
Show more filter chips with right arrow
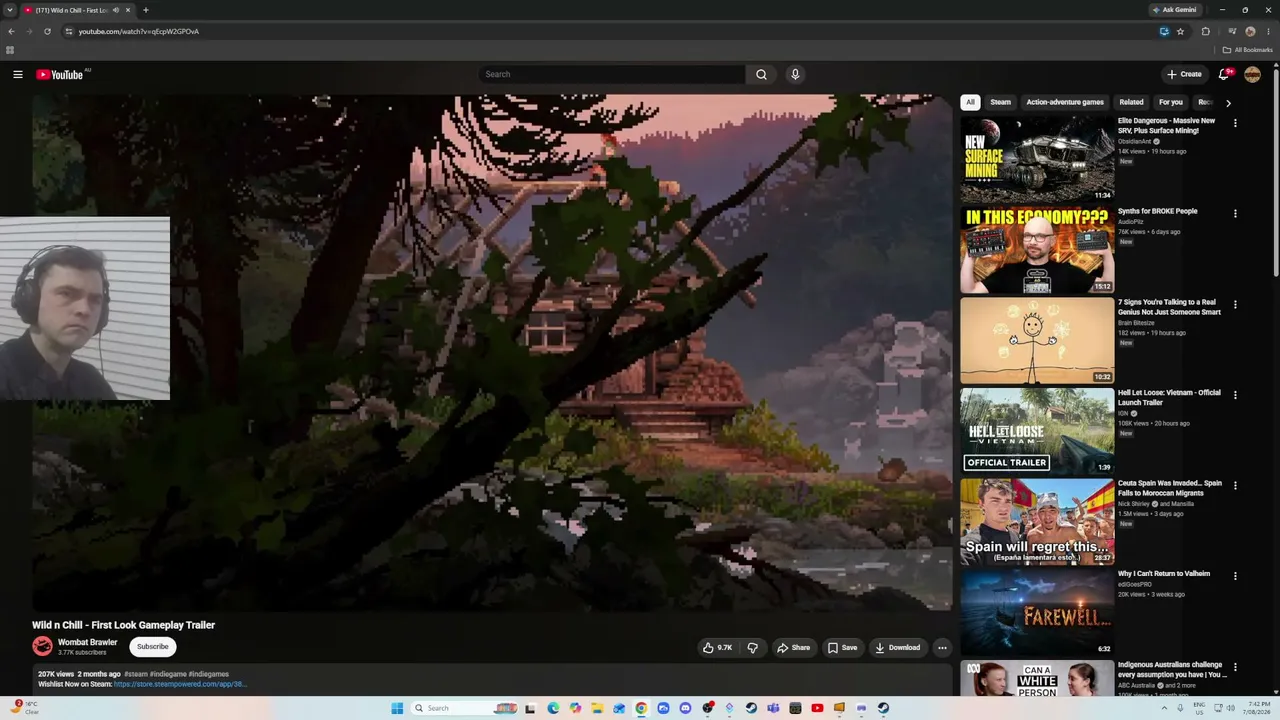(x=1228, y=102)
